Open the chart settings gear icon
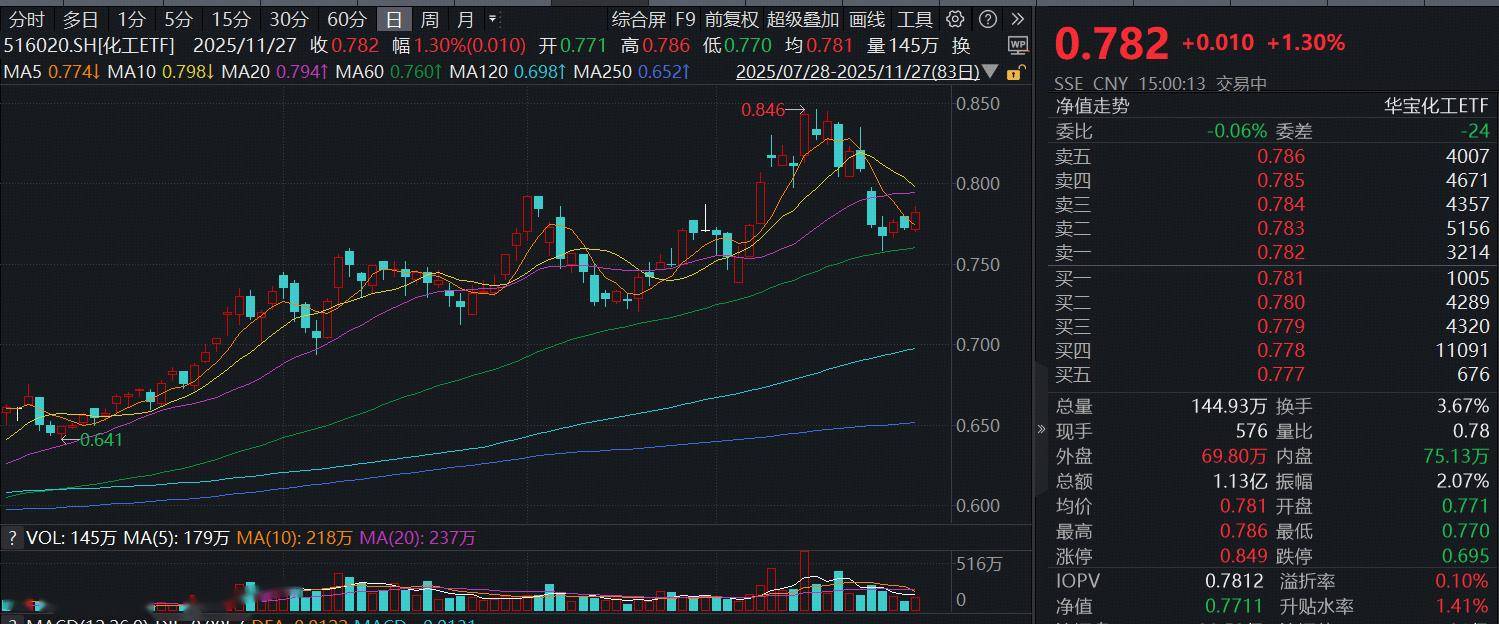The height and width of the screenshot is (624, 1499). point(955,19)
